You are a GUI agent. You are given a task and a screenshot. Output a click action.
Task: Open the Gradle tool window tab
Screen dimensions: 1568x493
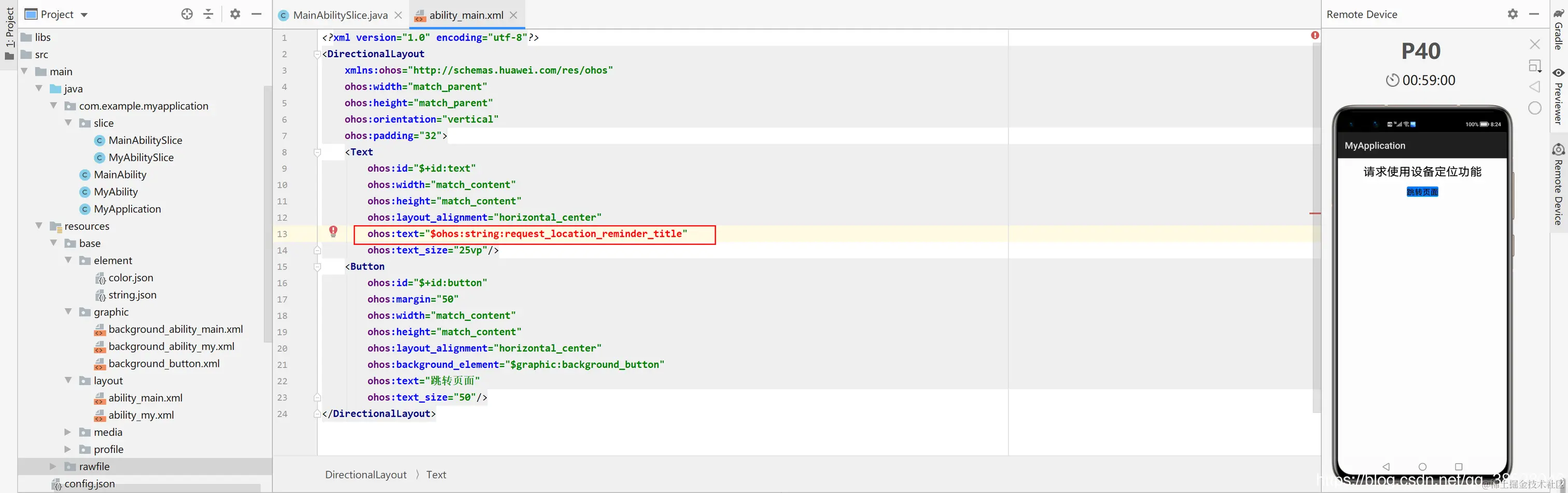(x=1559, y=29)
